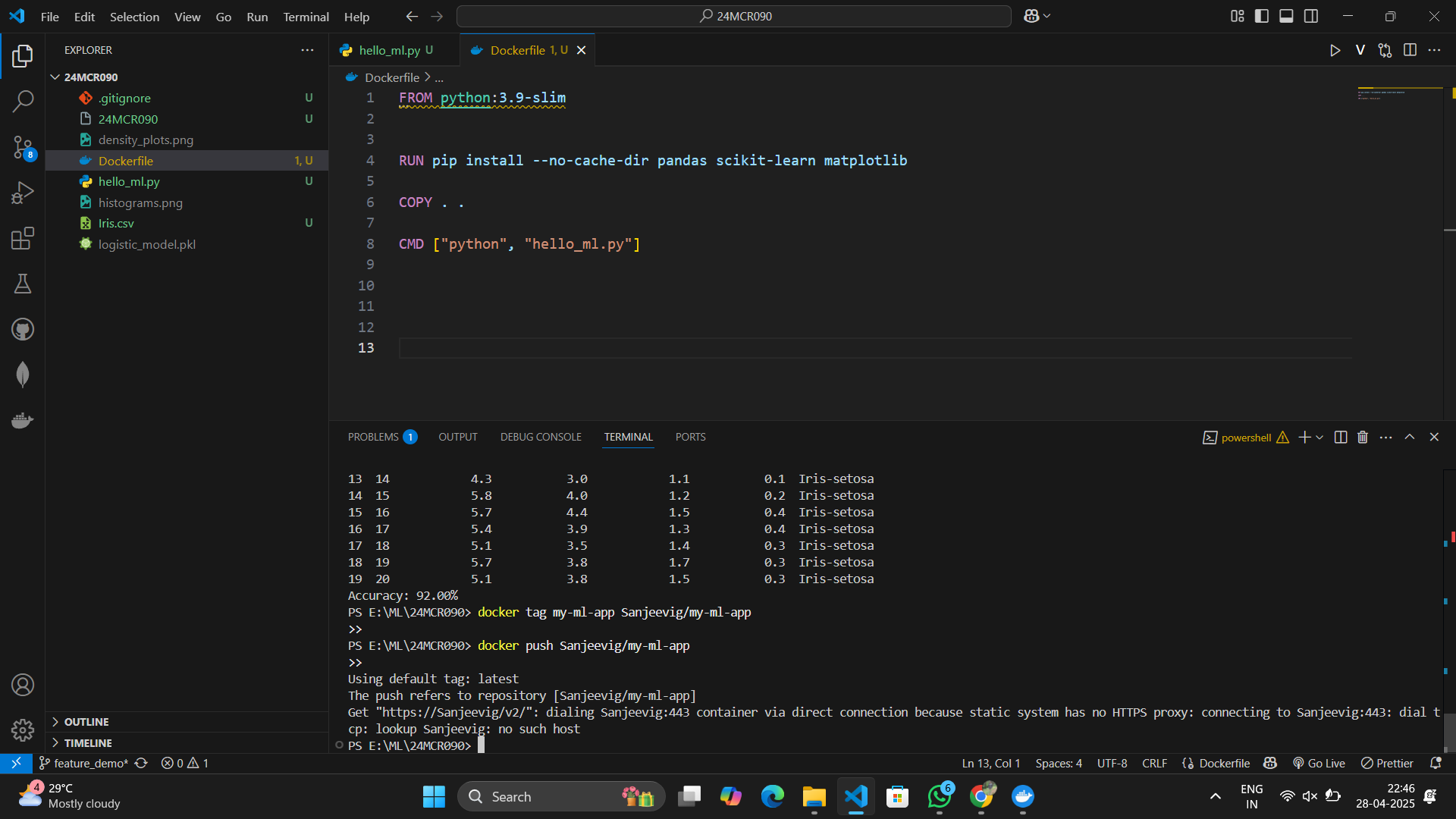Open Copilot dropdown chevron in title bar
This screenshot has height=819, width=1456.
click(1048, 16)
